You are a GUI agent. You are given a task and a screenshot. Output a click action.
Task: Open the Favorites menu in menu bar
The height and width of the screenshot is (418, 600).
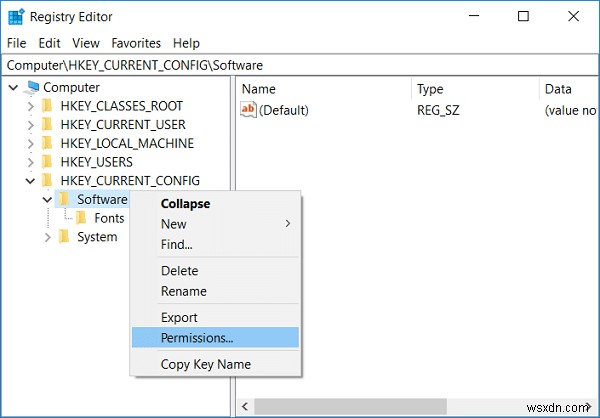click(x=136, y=43)
